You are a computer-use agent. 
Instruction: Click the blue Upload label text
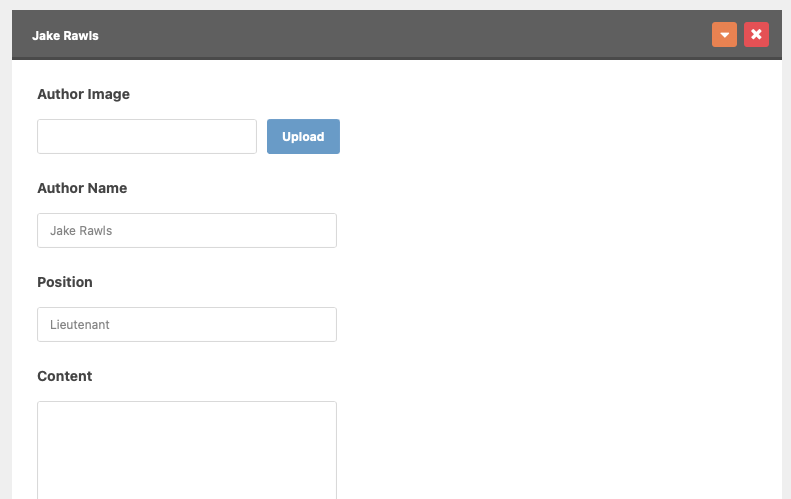pos(303,137)
